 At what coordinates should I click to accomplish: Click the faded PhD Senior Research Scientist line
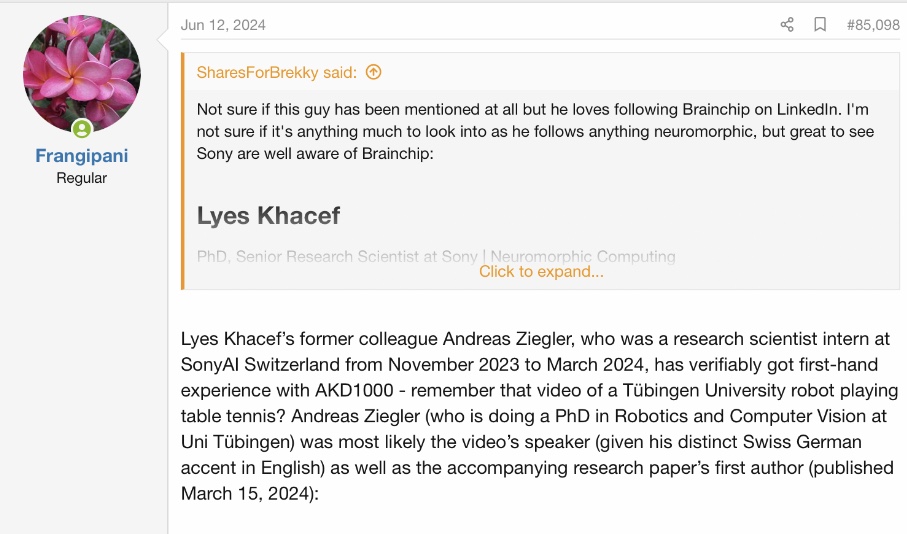pyautogui.click(x=436, y=257)
